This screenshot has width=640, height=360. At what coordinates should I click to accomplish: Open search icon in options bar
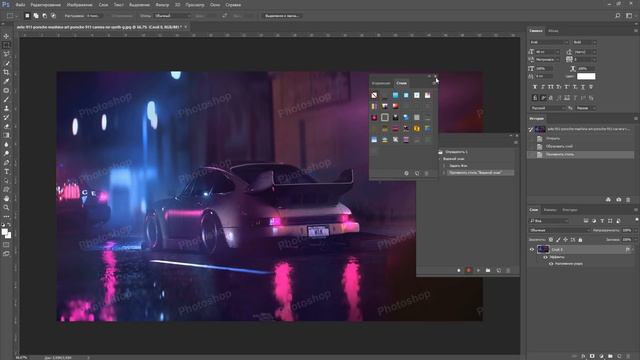pos(618,16)
